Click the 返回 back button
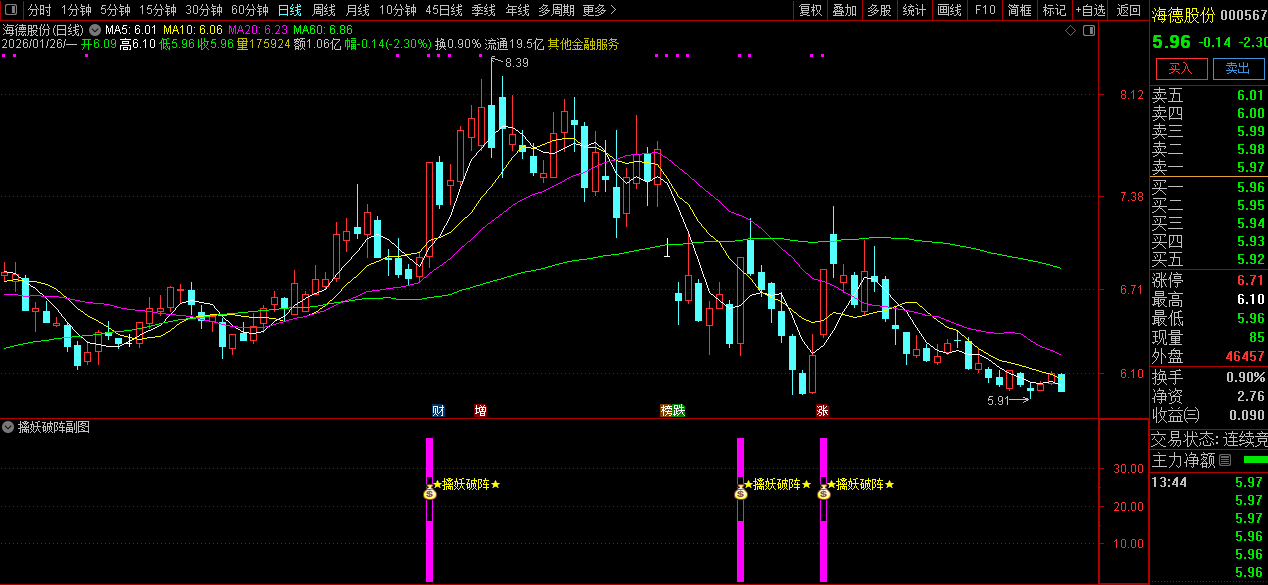The width and height of the screenshot is (1268, 585). point(1128,10)
